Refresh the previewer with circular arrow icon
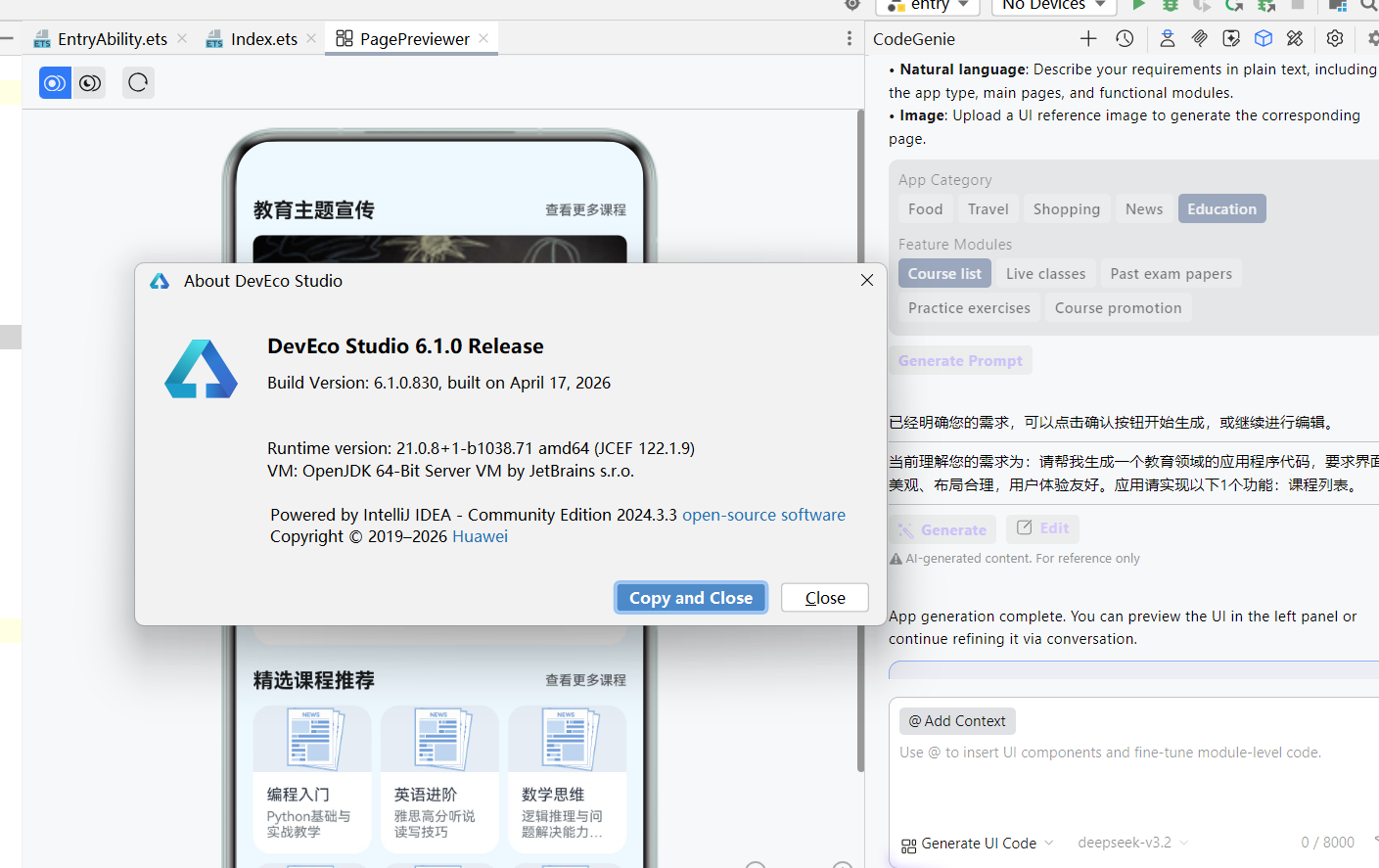This screenshot has height=868, width=1379. (138, 82)
